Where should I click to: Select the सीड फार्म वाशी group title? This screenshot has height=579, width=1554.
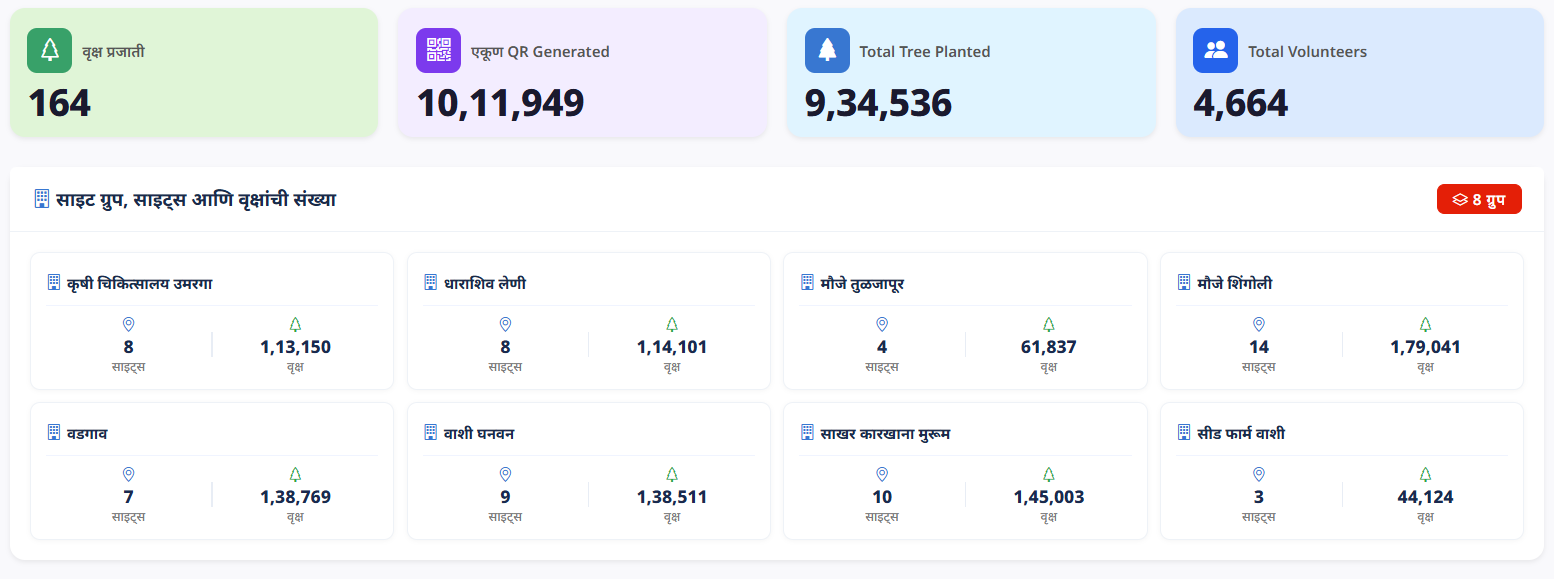tap(1241, 434)
